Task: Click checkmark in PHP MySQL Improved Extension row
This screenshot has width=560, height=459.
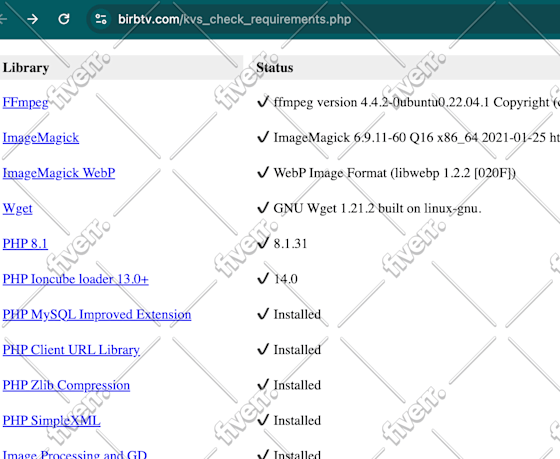Action: click(263, 314)
